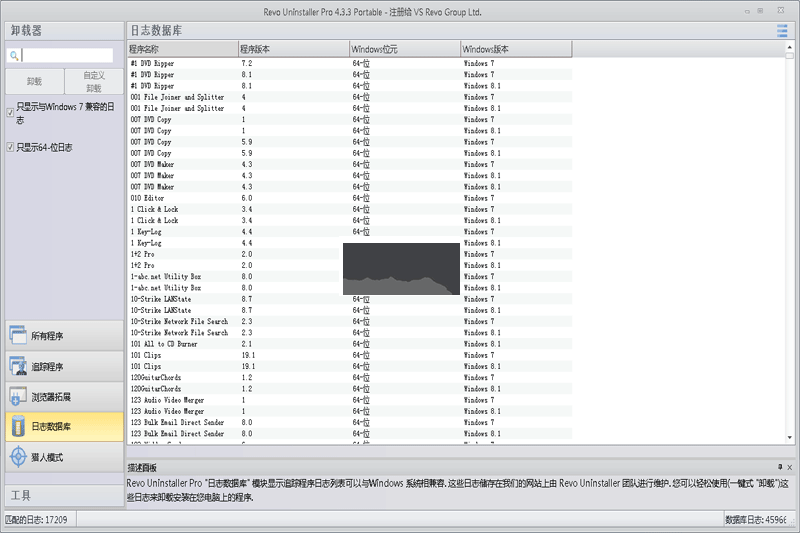Click the 自定义卸载 custom uninstall button
This screenshot has width=800, height=533.
point(94,81)
